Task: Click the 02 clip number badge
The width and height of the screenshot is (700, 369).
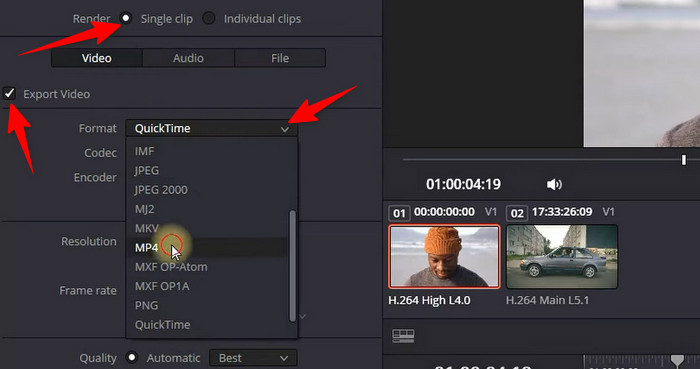Action: [x=517, y=213]
